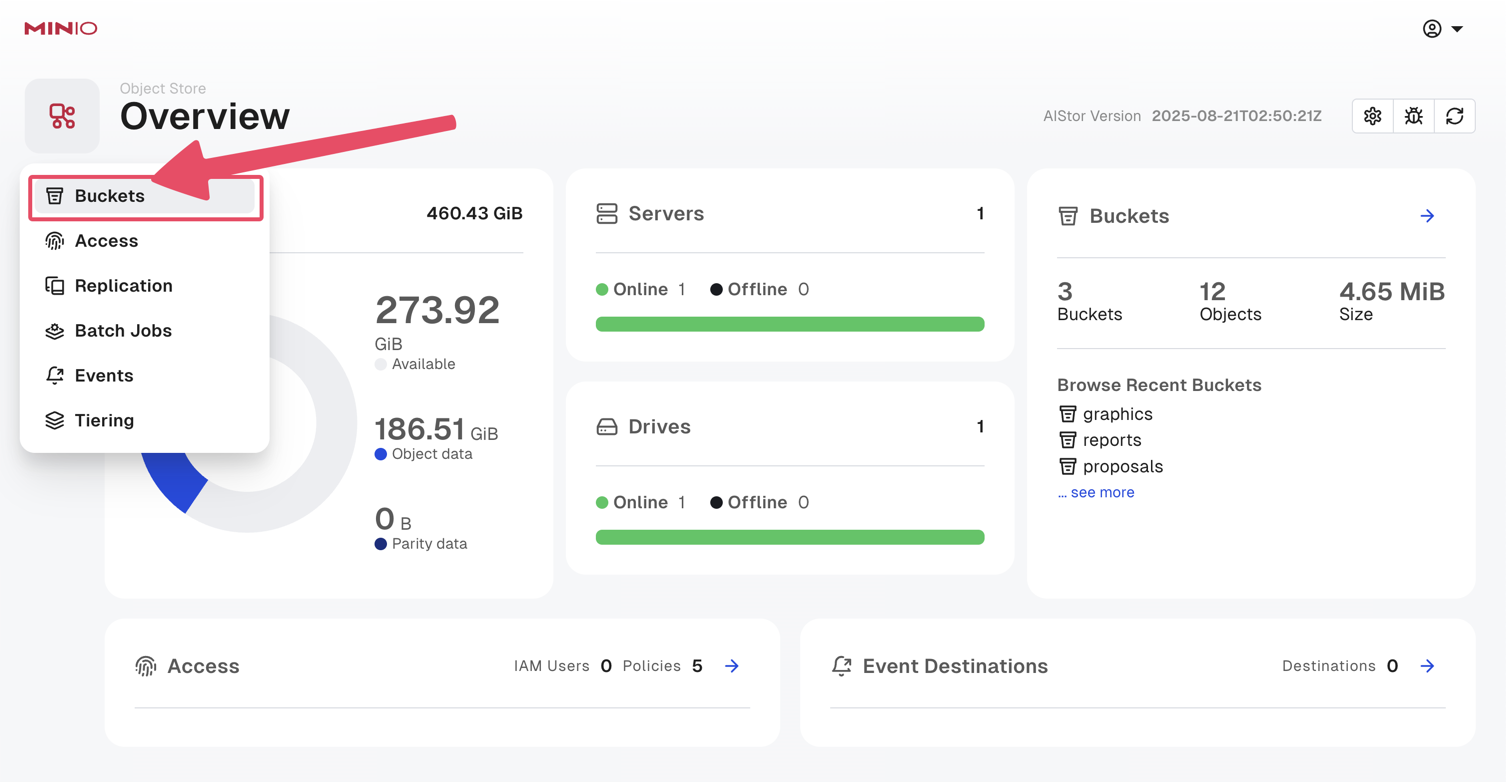Choose Tiering in the navigation menu

point(104,421)
